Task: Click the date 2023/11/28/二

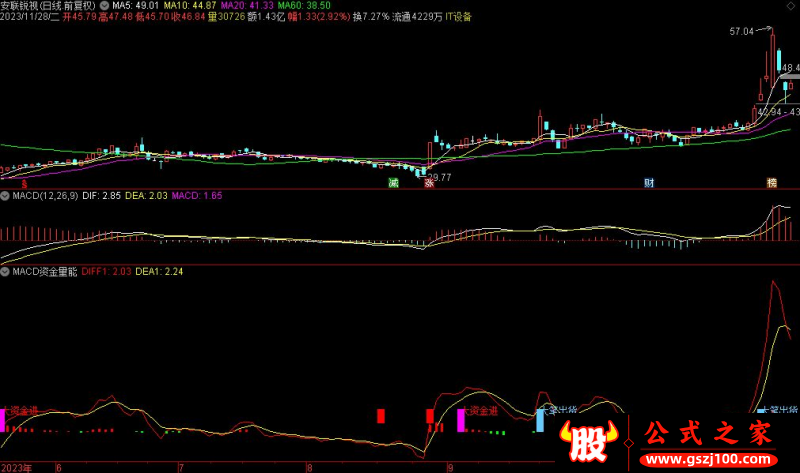Action: 30,17
